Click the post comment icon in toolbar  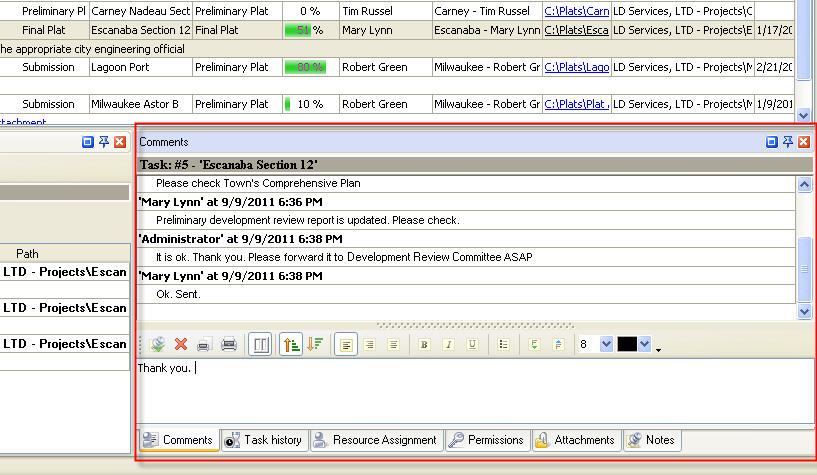[158, 344]
